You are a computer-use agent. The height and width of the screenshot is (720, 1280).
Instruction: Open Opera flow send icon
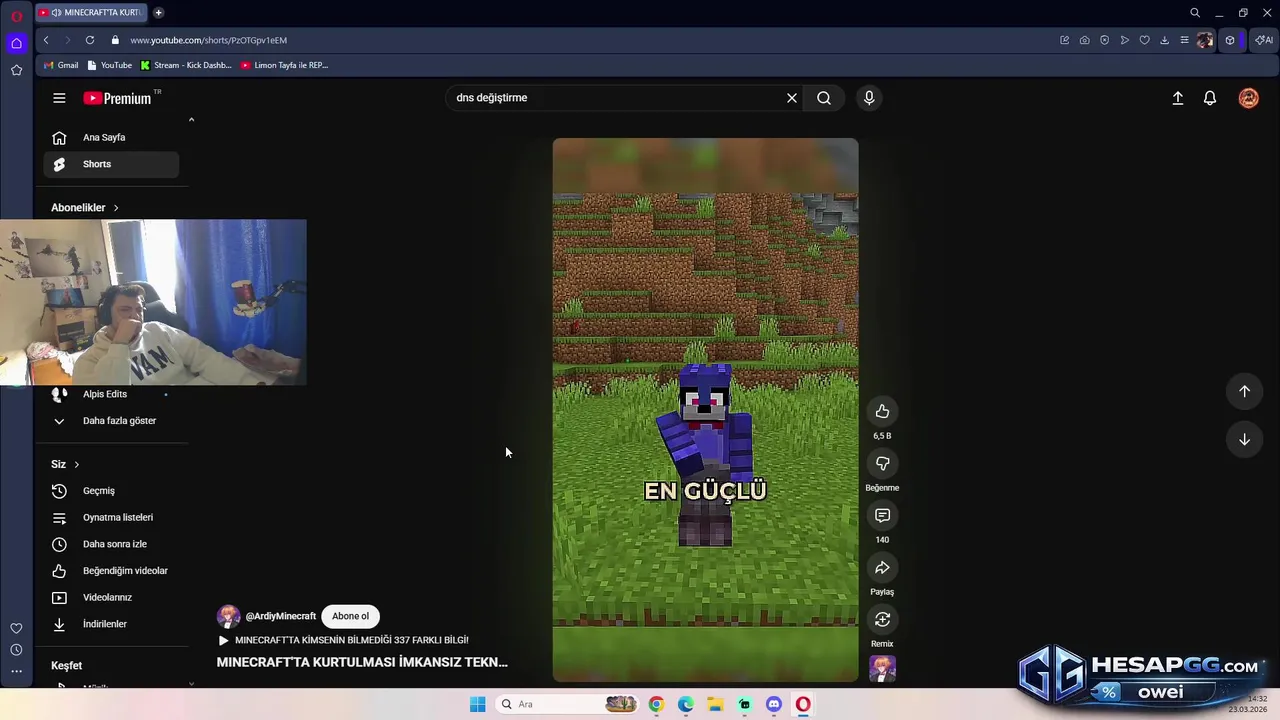pyautogui.click(x=1124, y=40)
